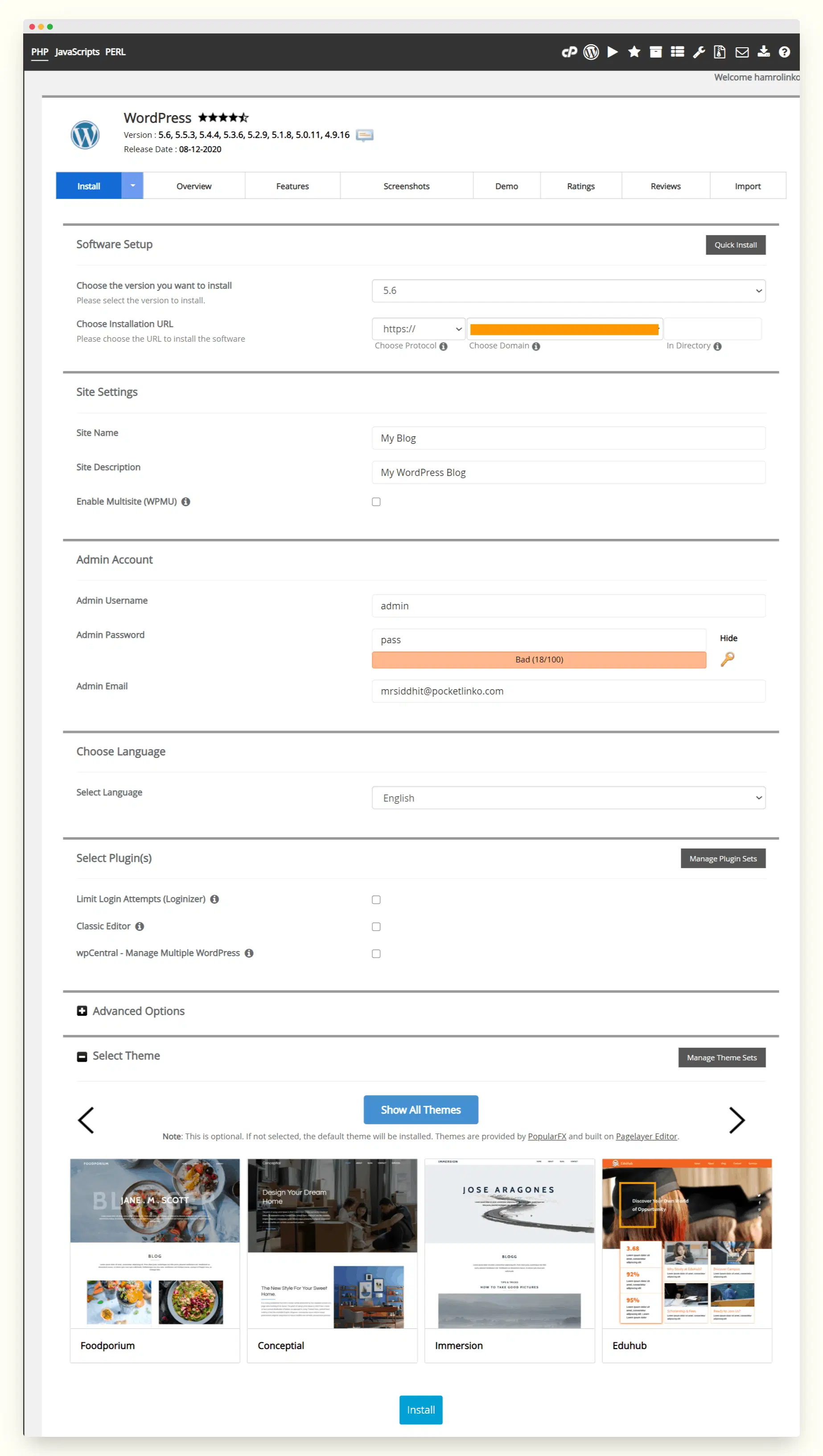The width and height of the screenshot is (823, 1456).
Task: Show previous themes with left arrow
Action: click(x=86, y=1120)
